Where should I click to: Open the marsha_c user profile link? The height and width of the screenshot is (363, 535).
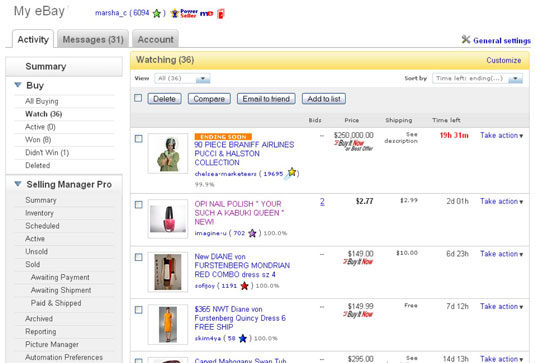(111, 13)
